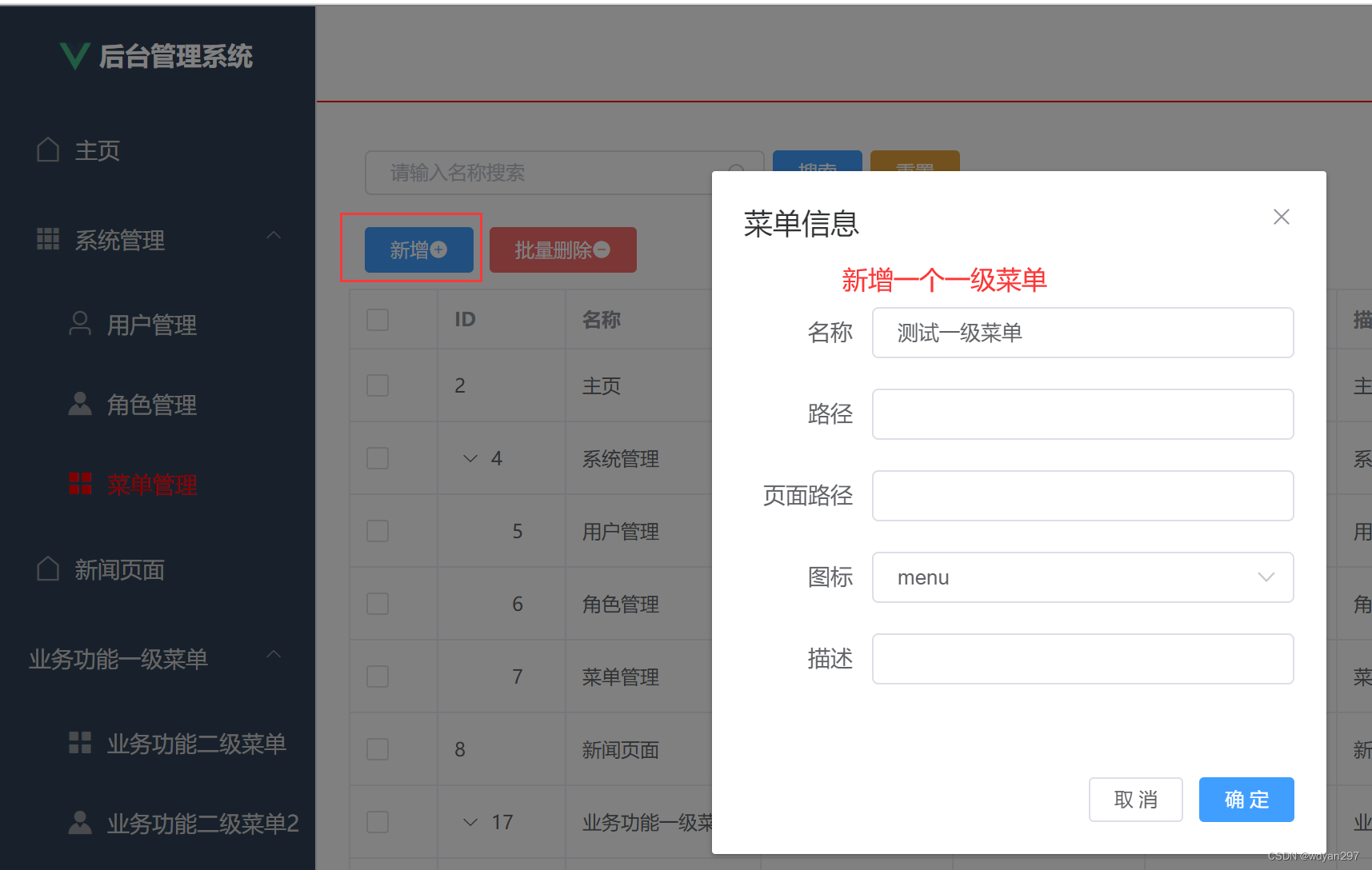Check the box for row ID 2

[378, 385]
